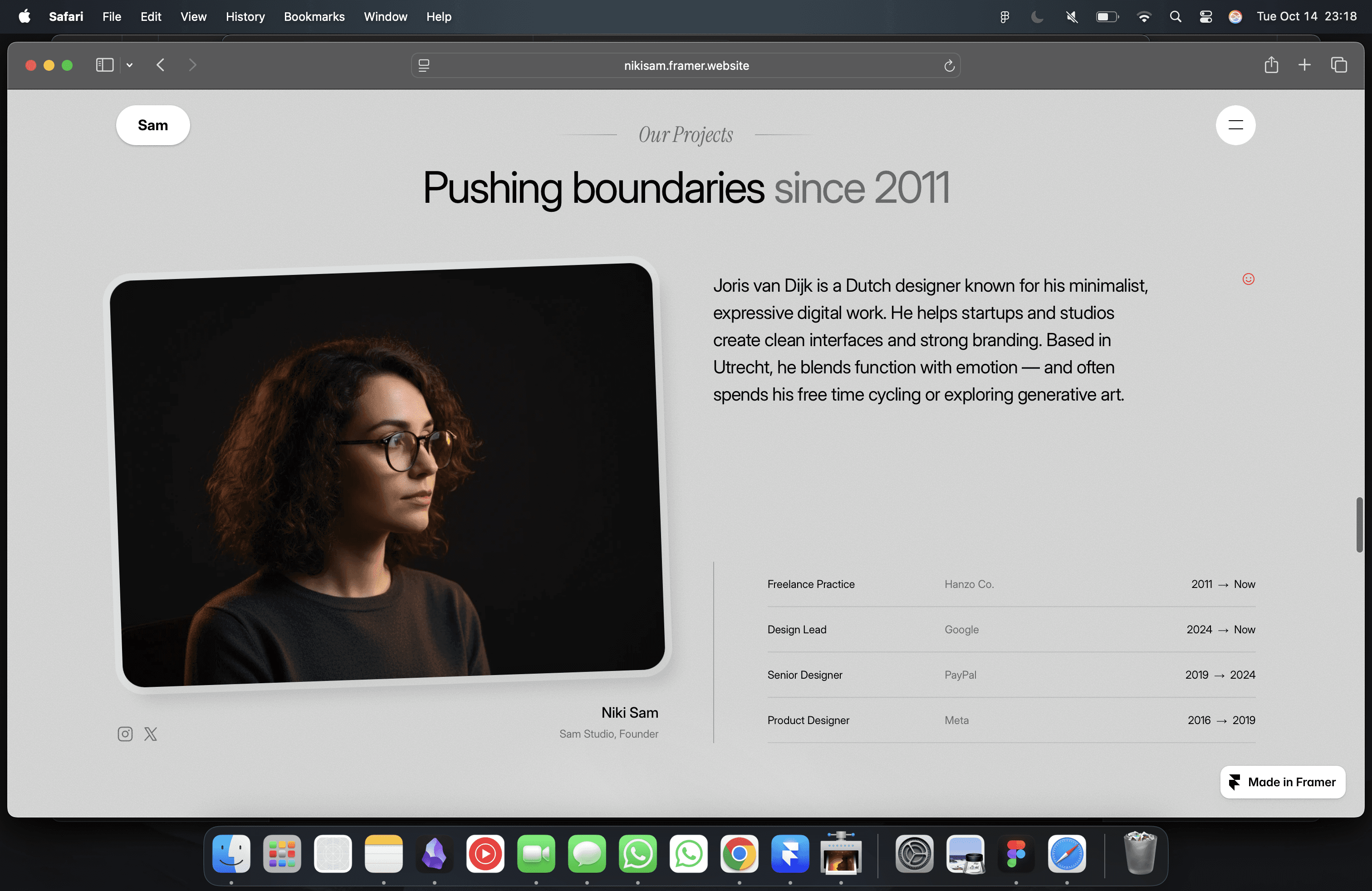The image size is (1372, 891).
Task: Click the Sam logo button
Action: 153,125
